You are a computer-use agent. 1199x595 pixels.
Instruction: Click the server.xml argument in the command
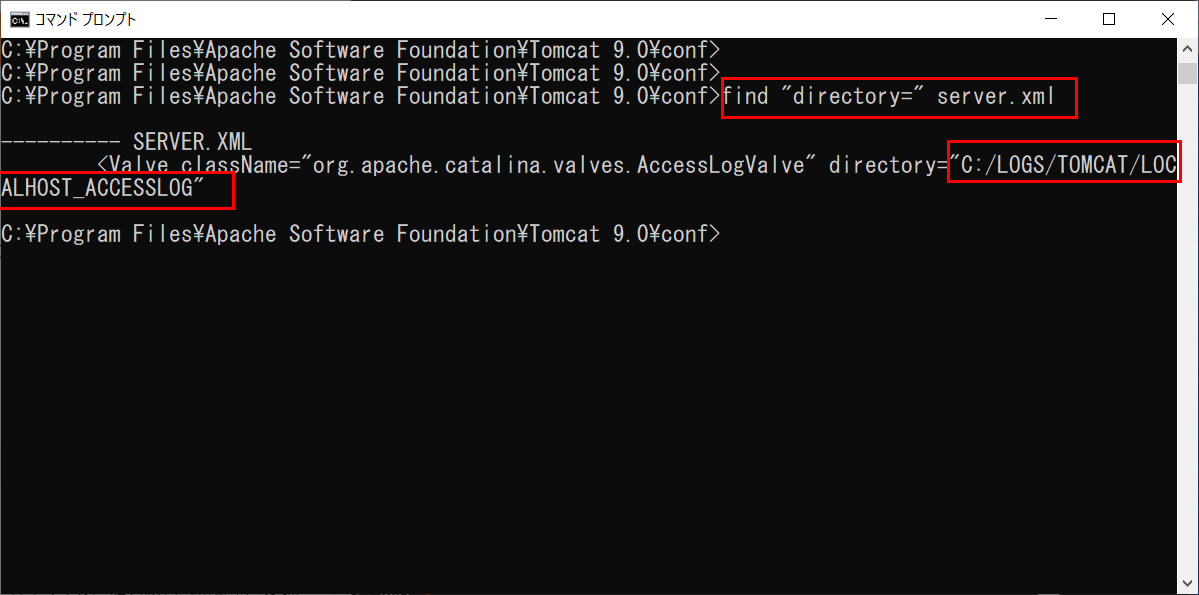(x=996, y=97)
